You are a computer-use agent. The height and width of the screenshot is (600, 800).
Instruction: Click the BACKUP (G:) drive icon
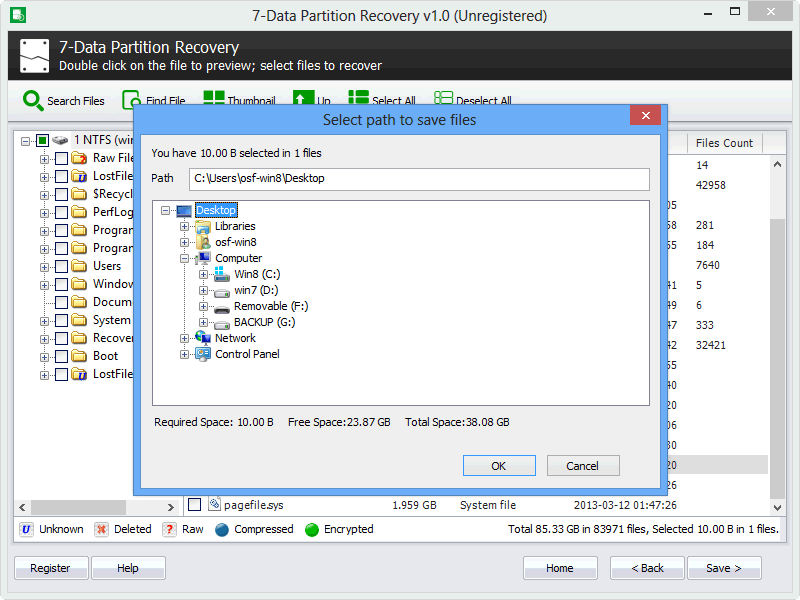tap(222, 322)
